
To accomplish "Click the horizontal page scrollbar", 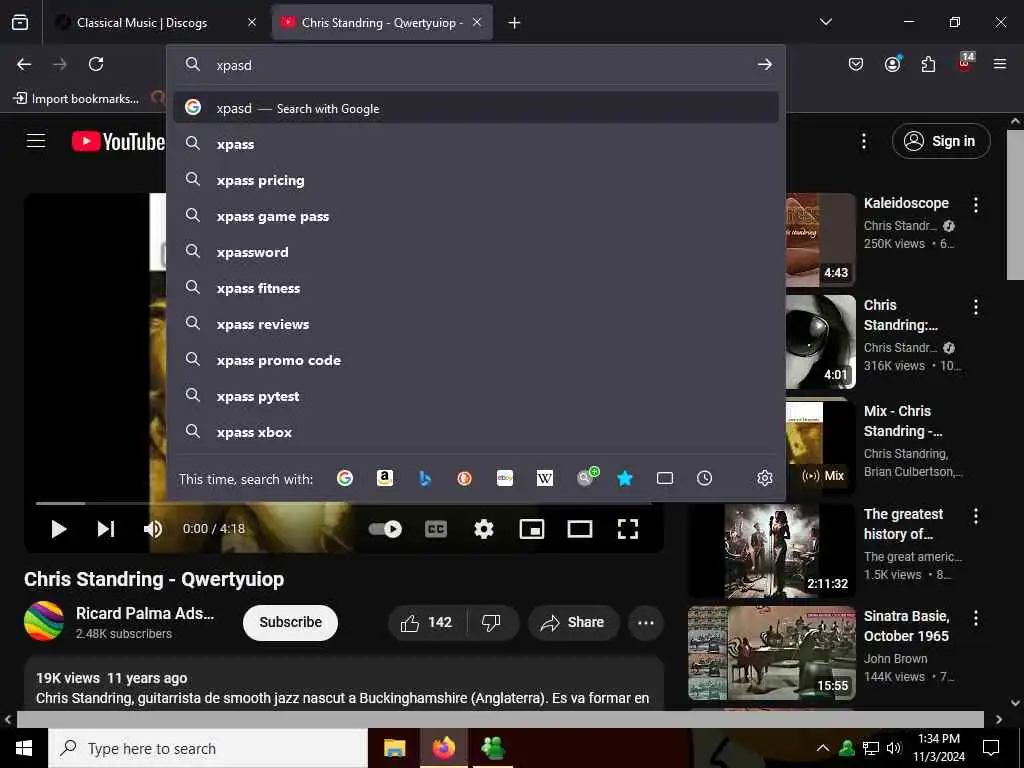I will (x=500, y=719).
